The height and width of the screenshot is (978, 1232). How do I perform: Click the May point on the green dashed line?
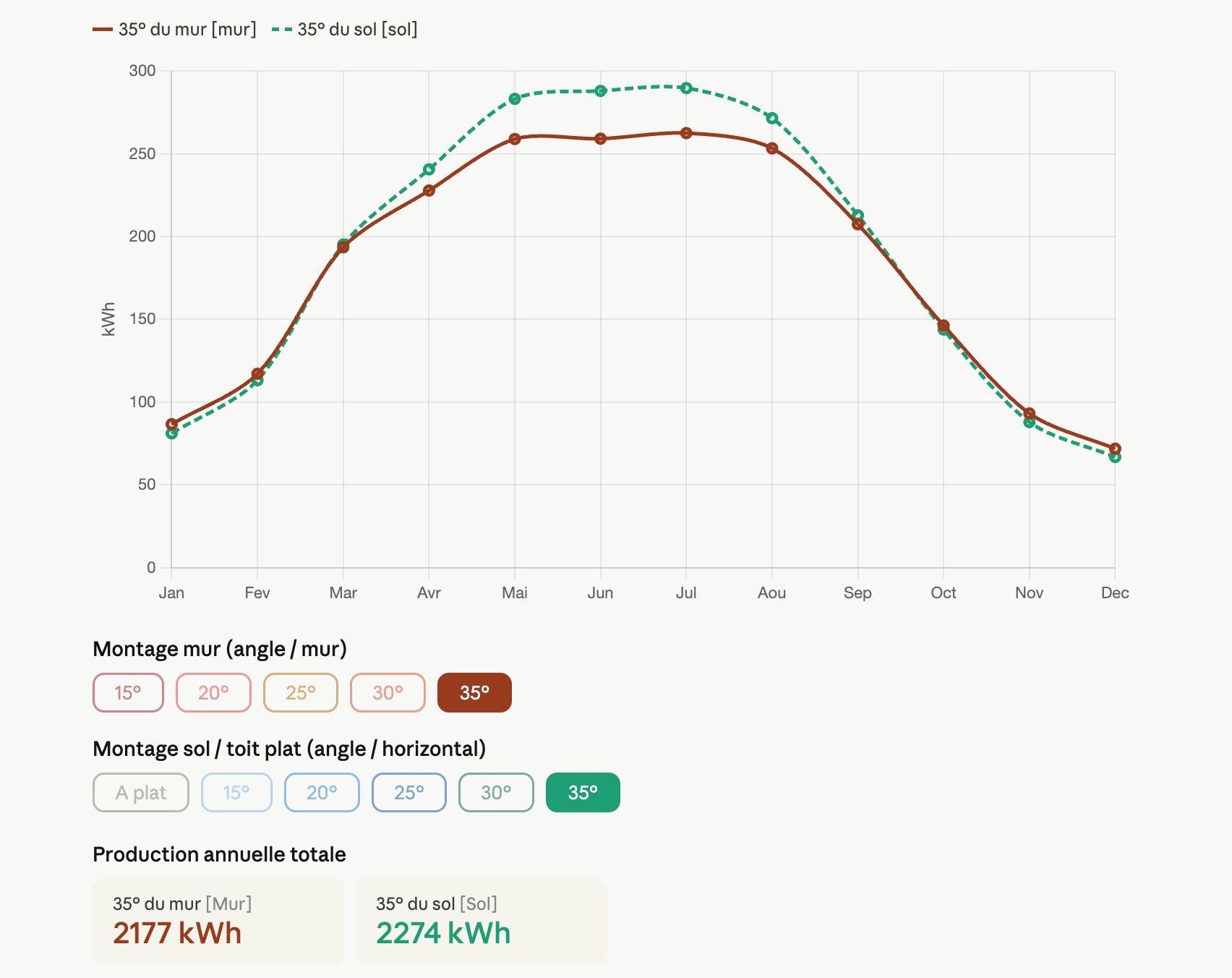pyautogui.click(x=515, y=98)
